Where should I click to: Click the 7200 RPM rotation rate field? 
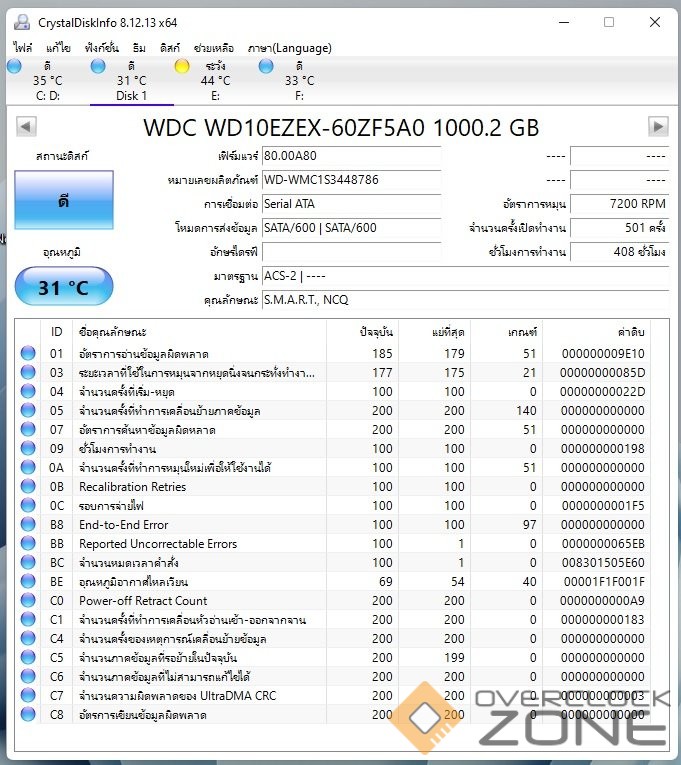click(x=619, y=203)
